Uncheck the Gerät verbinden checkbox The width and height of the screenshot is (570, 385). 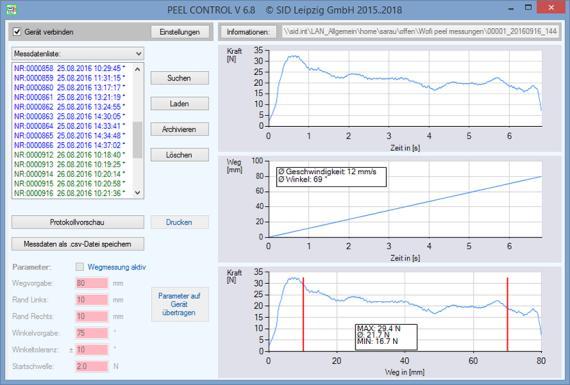coord(17,32)
